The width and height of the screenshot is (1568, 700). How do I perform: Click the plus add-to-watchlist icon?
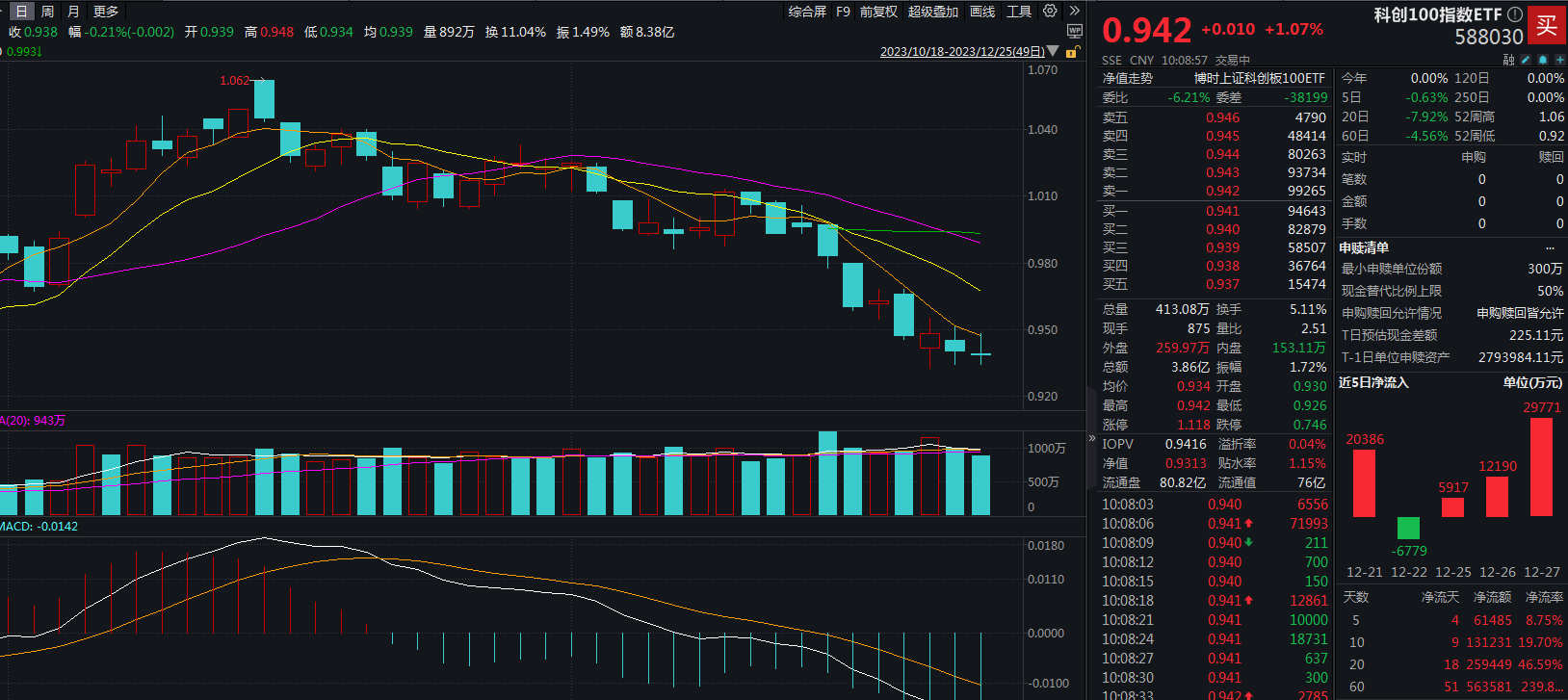click(1558, 60)
